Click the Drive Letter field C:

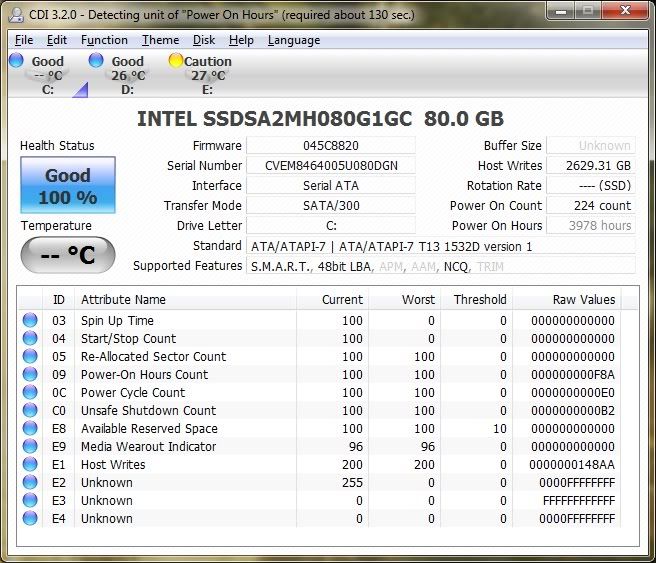pos(331,226)
